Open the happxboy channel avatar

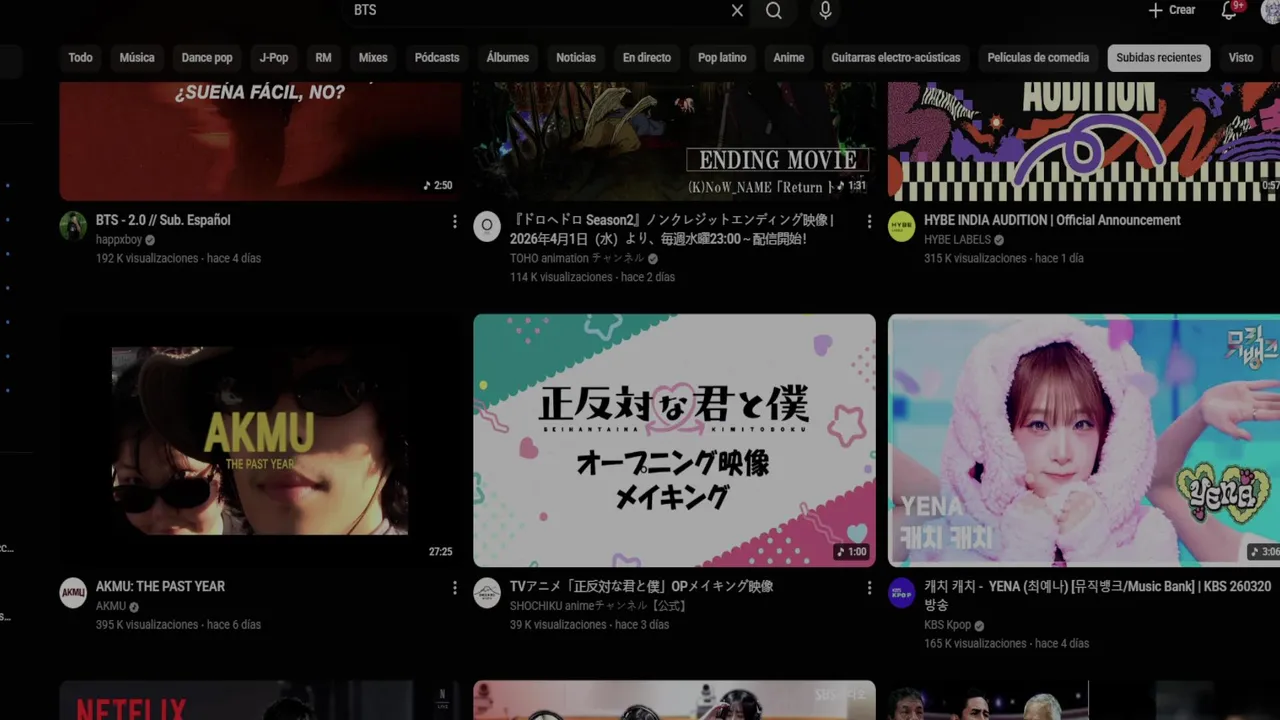pyautogui.click(x=73, y=226)
